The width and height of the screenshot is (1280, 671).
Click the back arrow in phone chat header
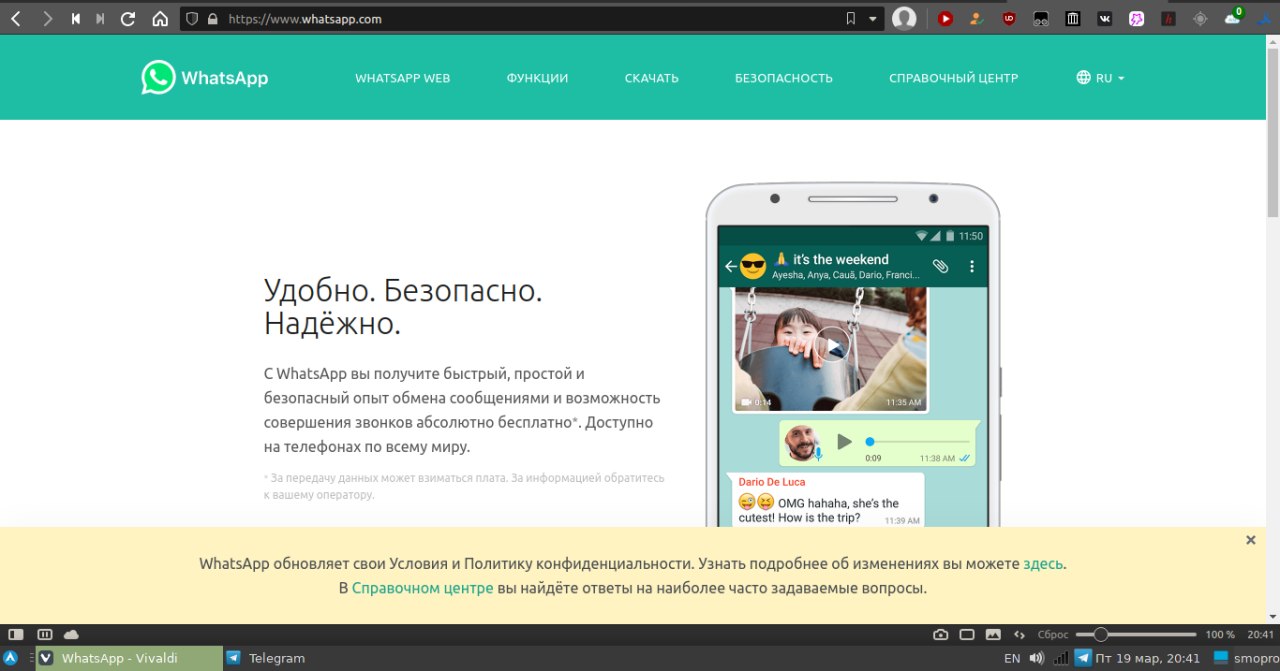(731, 266)
